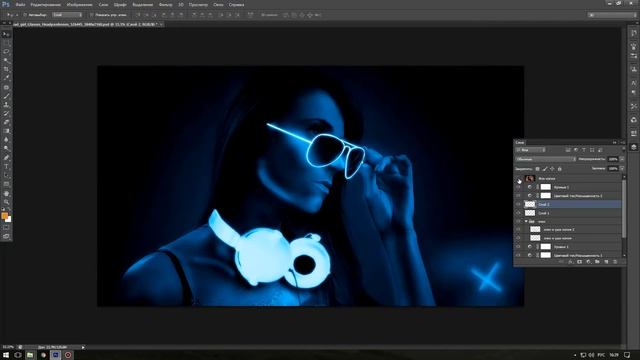Click the foreground orange color swatch

(4, 216)
